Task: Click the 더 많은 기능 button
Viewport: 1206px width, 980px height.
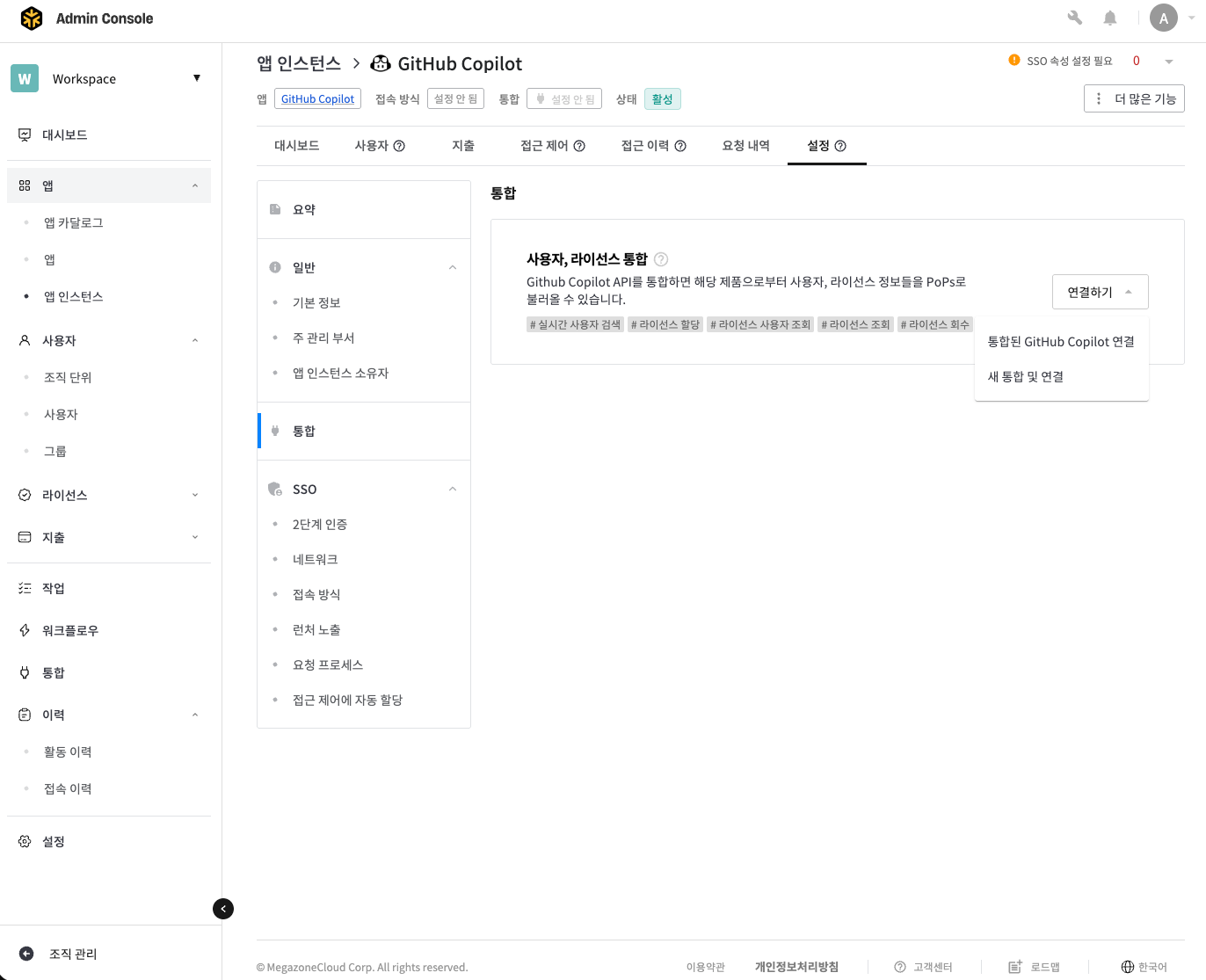Action: click(1134, 98)
